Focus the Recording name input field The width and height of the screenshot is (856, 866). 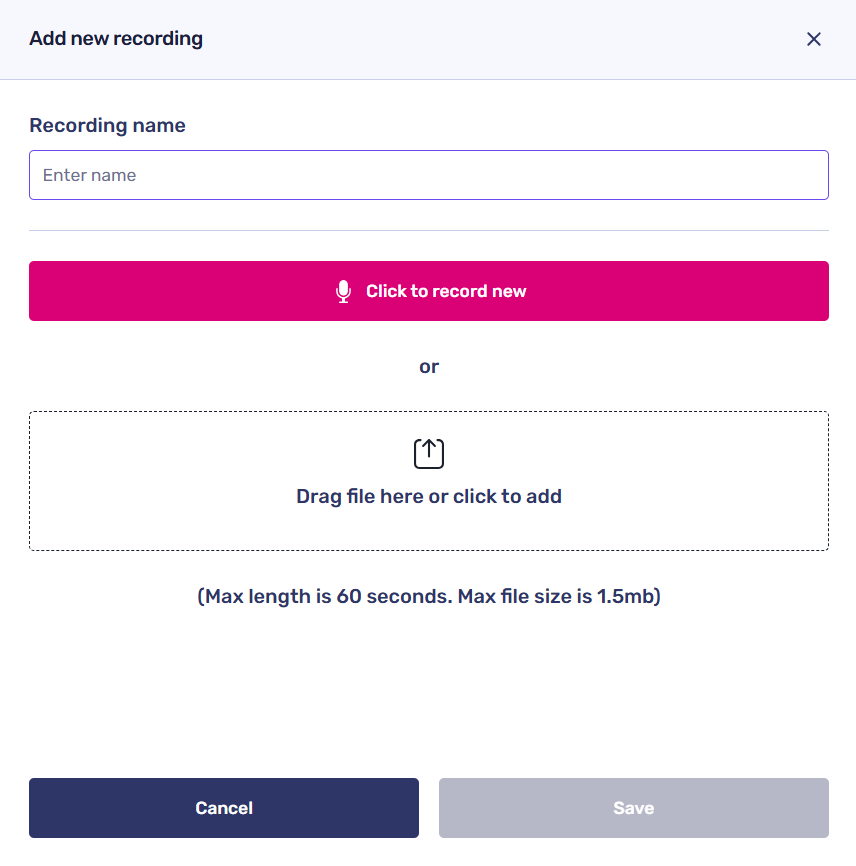[428, 175]
